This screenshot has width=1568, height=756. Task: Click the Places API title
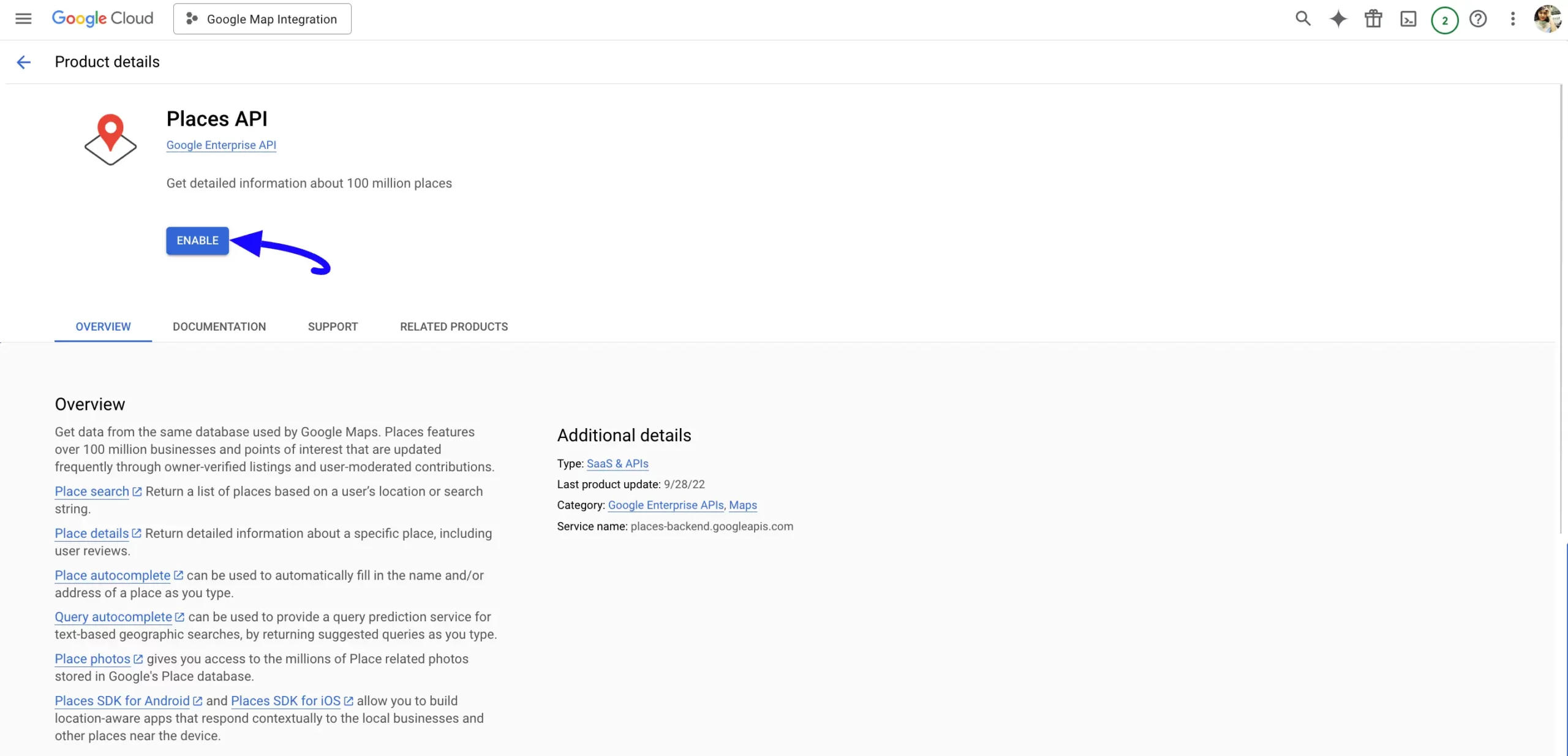point(217,119)
